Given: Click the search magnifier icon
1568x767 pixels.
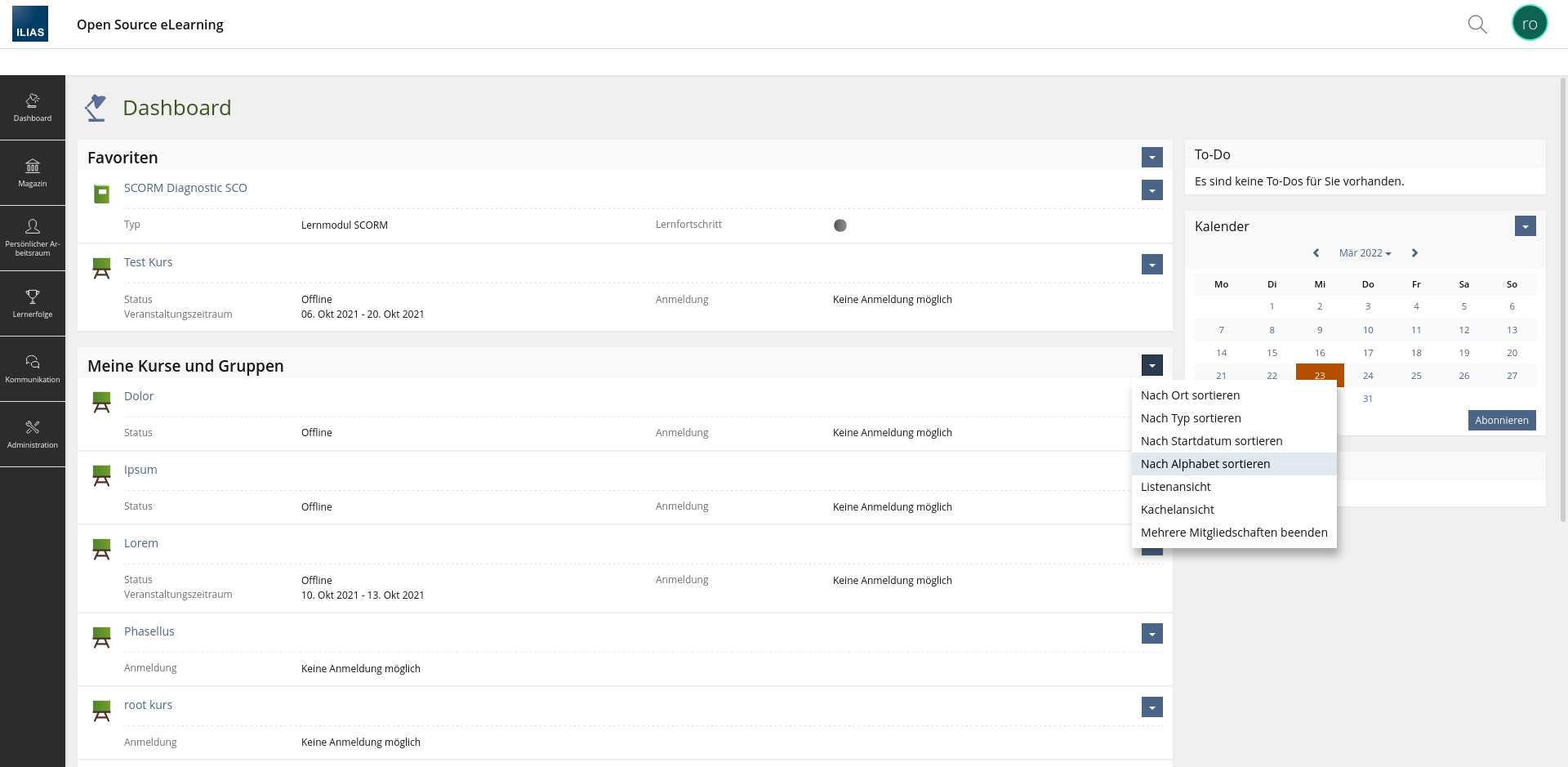Looking at the screenshot, I should tap(1477, 25).
